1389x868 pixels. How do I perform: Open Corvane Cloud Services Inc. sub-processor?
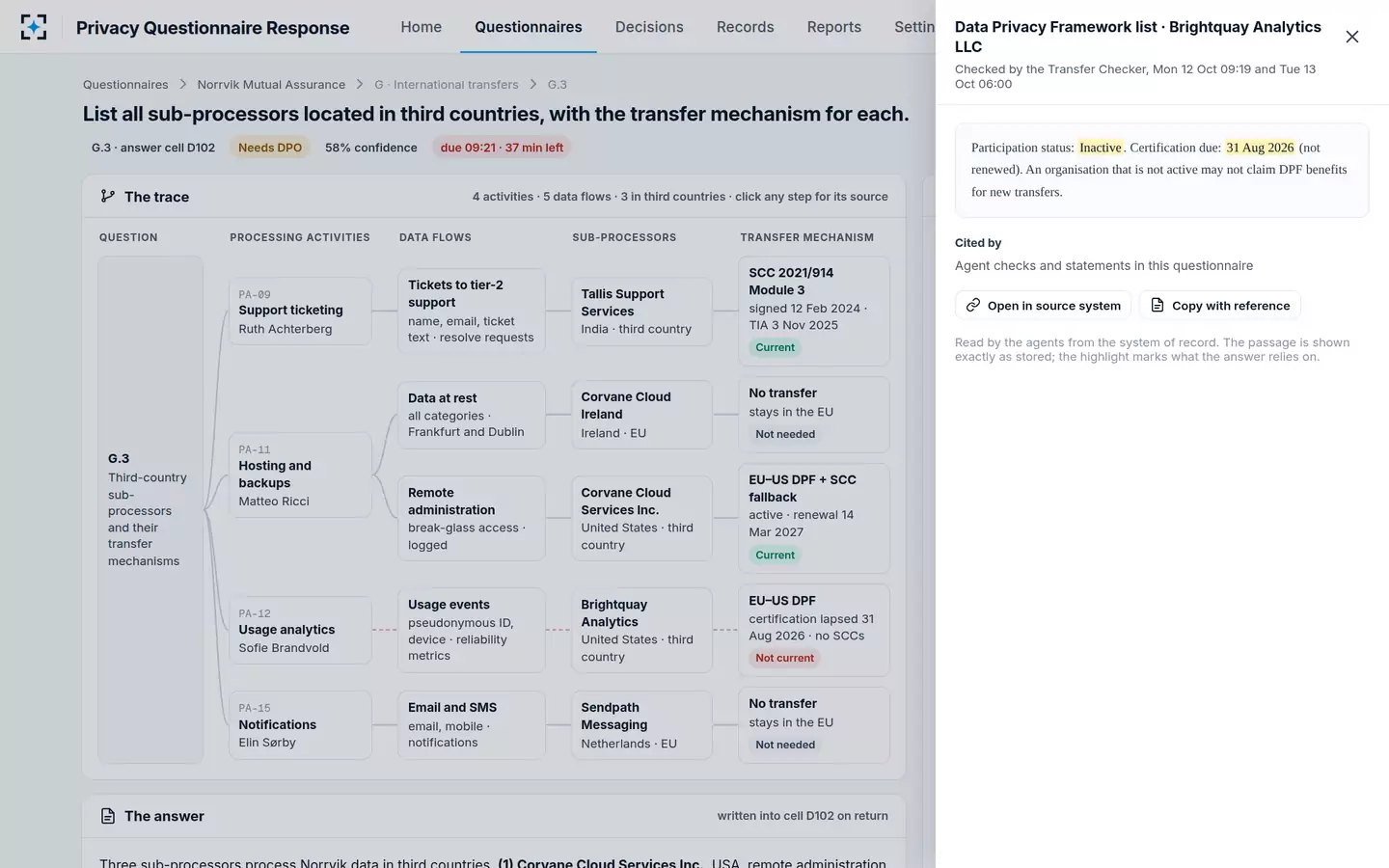(x=641, y=518)
